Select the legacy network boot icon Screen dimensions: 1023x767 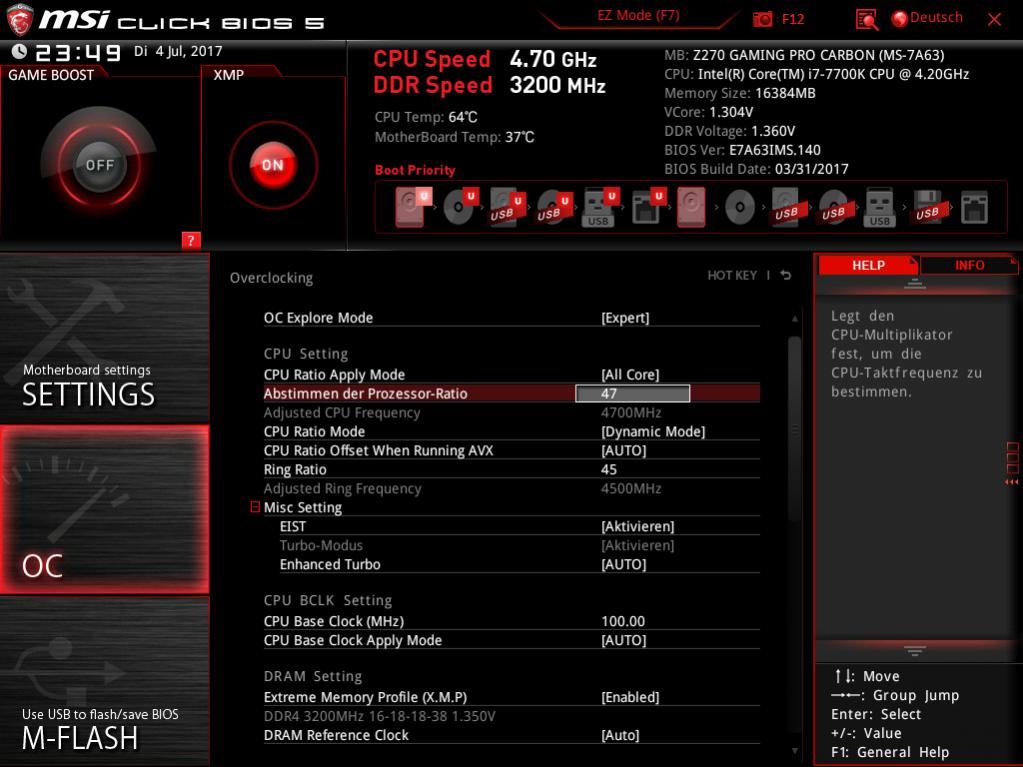pos(974,207)
